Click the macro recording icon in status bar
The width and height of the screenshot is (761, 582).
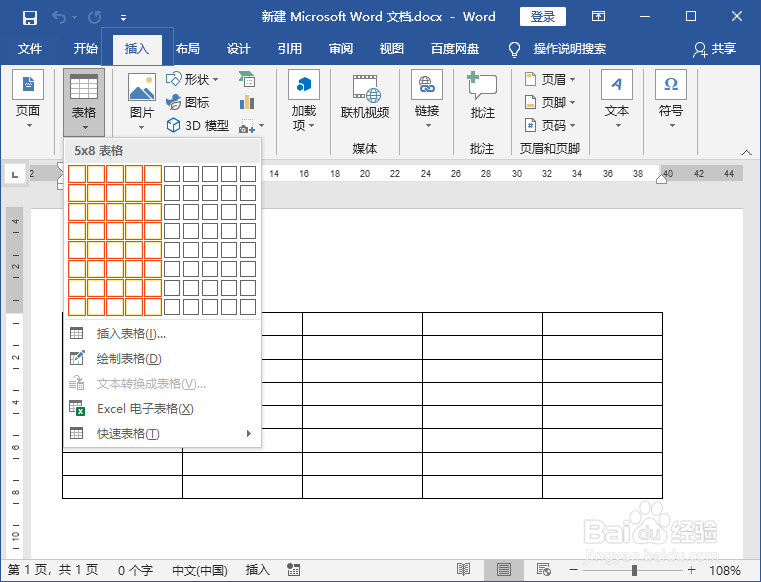click(x=293, y=570)
